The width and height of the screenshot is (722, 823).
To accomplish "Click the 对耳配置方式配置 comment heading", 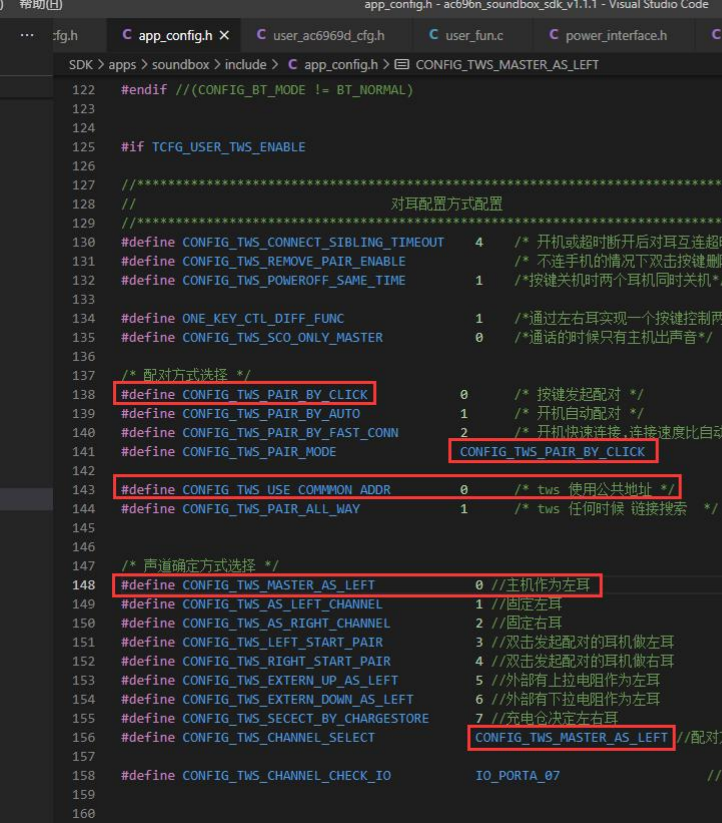I will (447, 204).
